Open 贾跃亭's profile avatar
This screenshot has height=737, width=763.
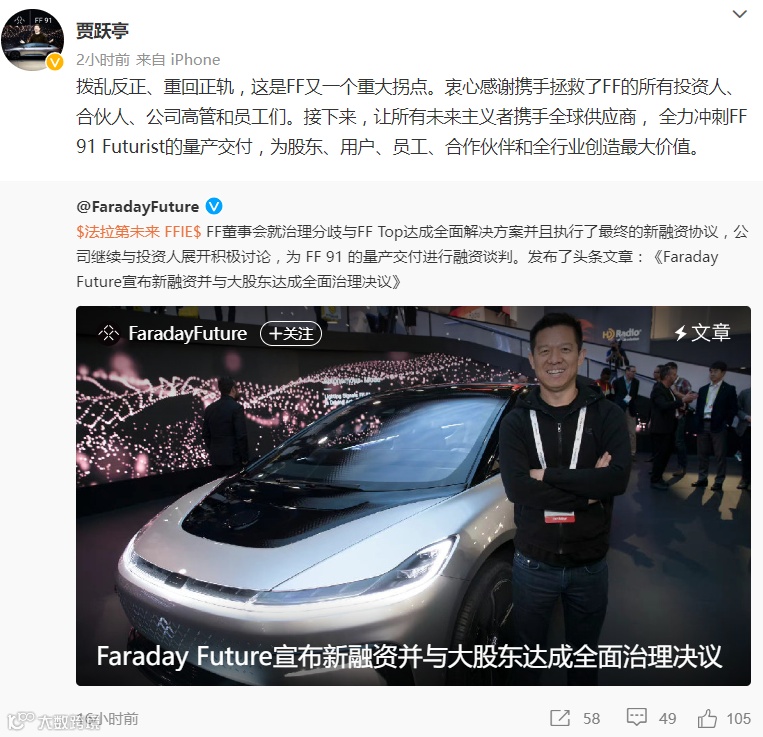[x=33, y=40]
